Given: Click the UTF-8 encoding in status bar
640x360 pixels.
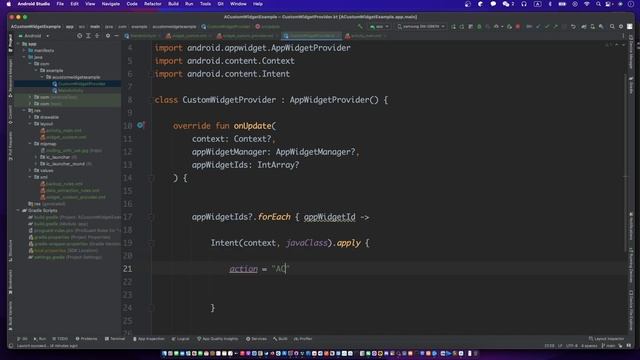Looking at the screenshot, I should click(572, 346).
